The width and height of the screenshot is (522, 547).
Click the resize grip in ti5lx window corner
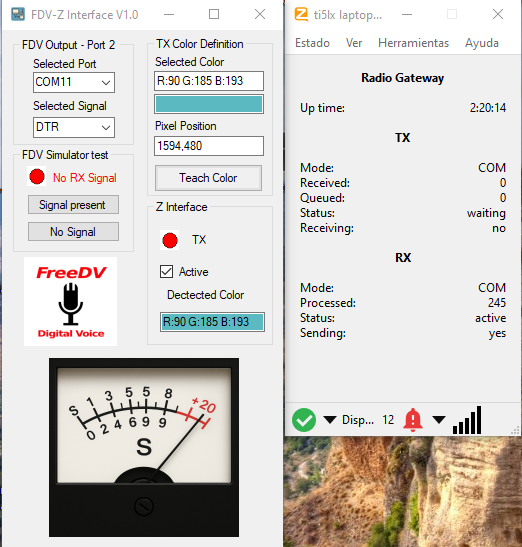pyautogui.click(x=515, y=430)
